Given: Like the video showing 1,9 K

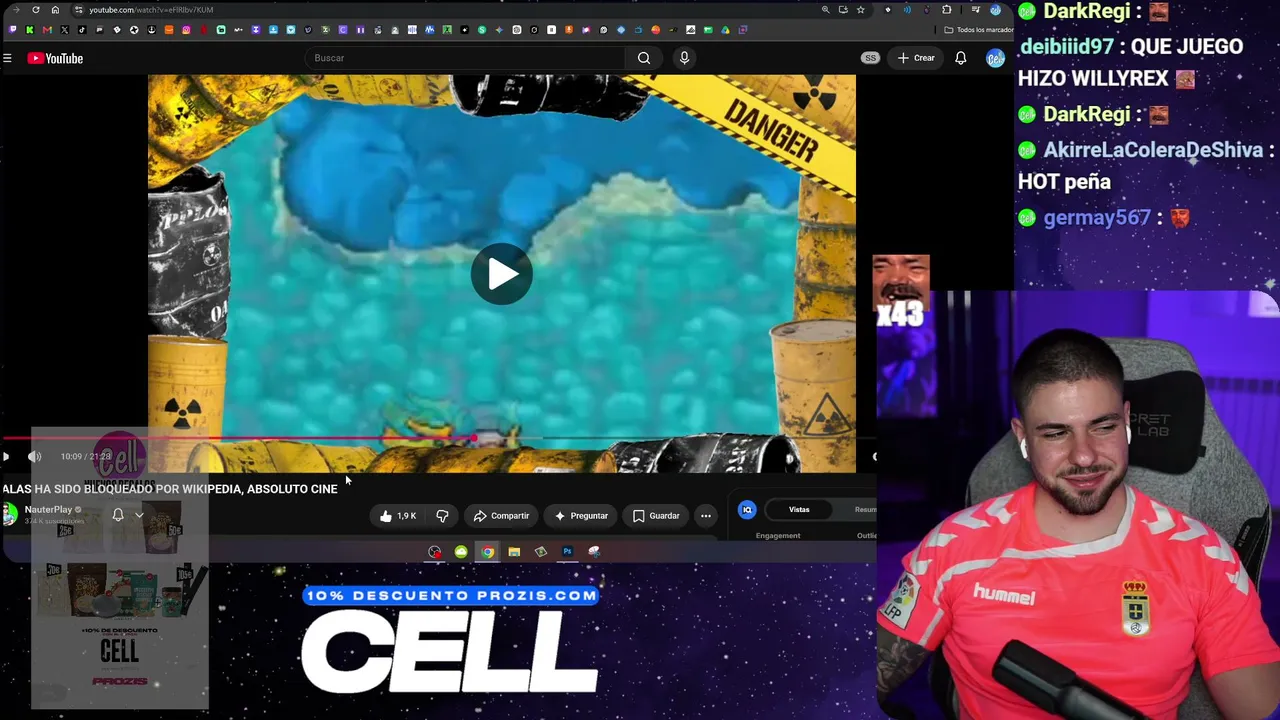Looking at the screenshot, I should point(397,516).
